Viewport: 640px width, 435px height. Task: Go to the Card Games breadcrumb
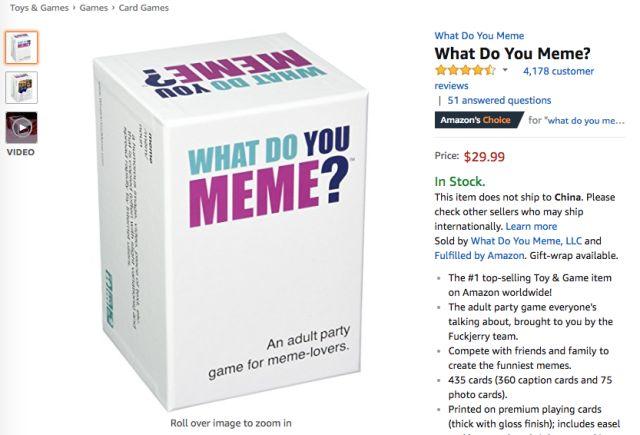(144, 8)
